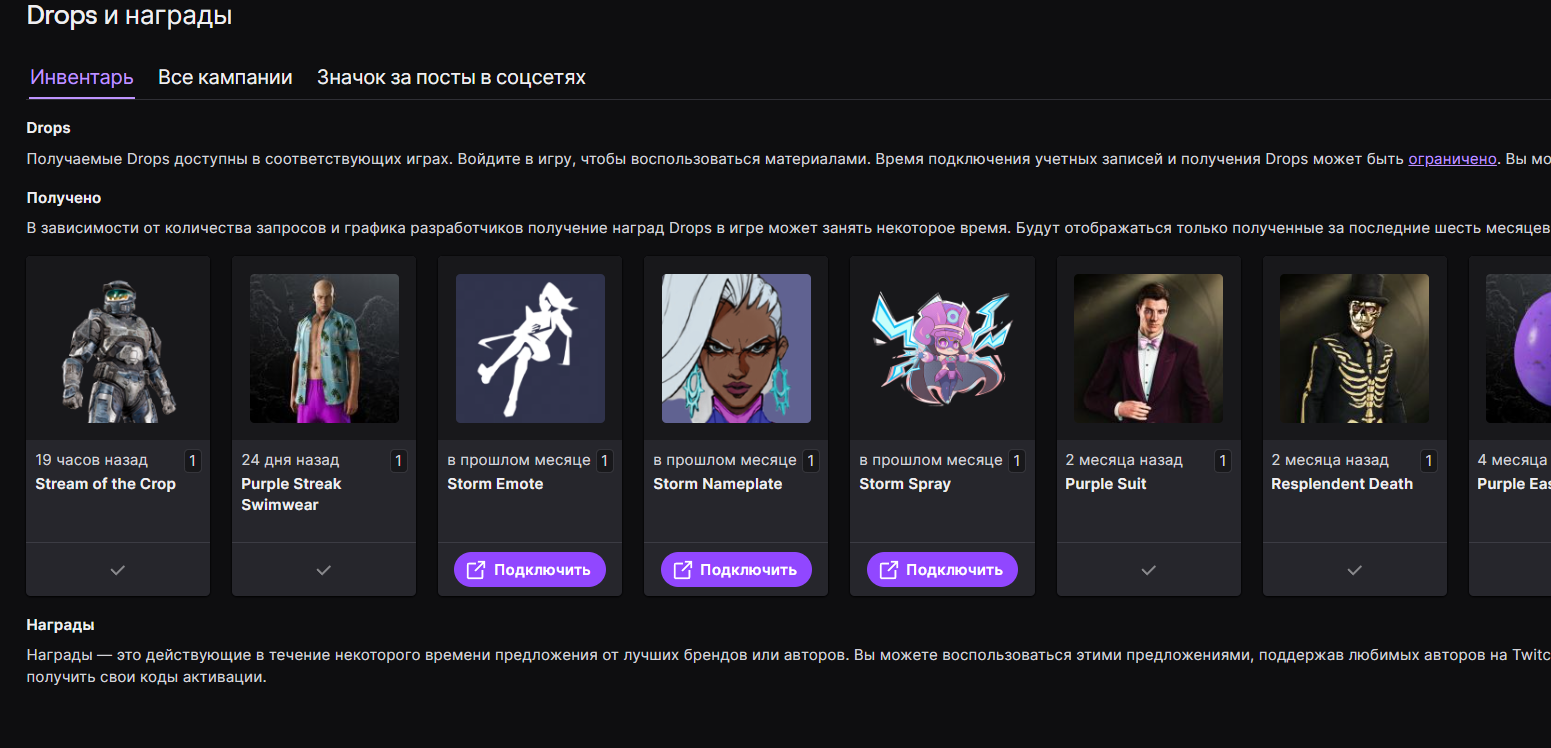Click the 'Purple Suit' title

[x=1106, y=484]
